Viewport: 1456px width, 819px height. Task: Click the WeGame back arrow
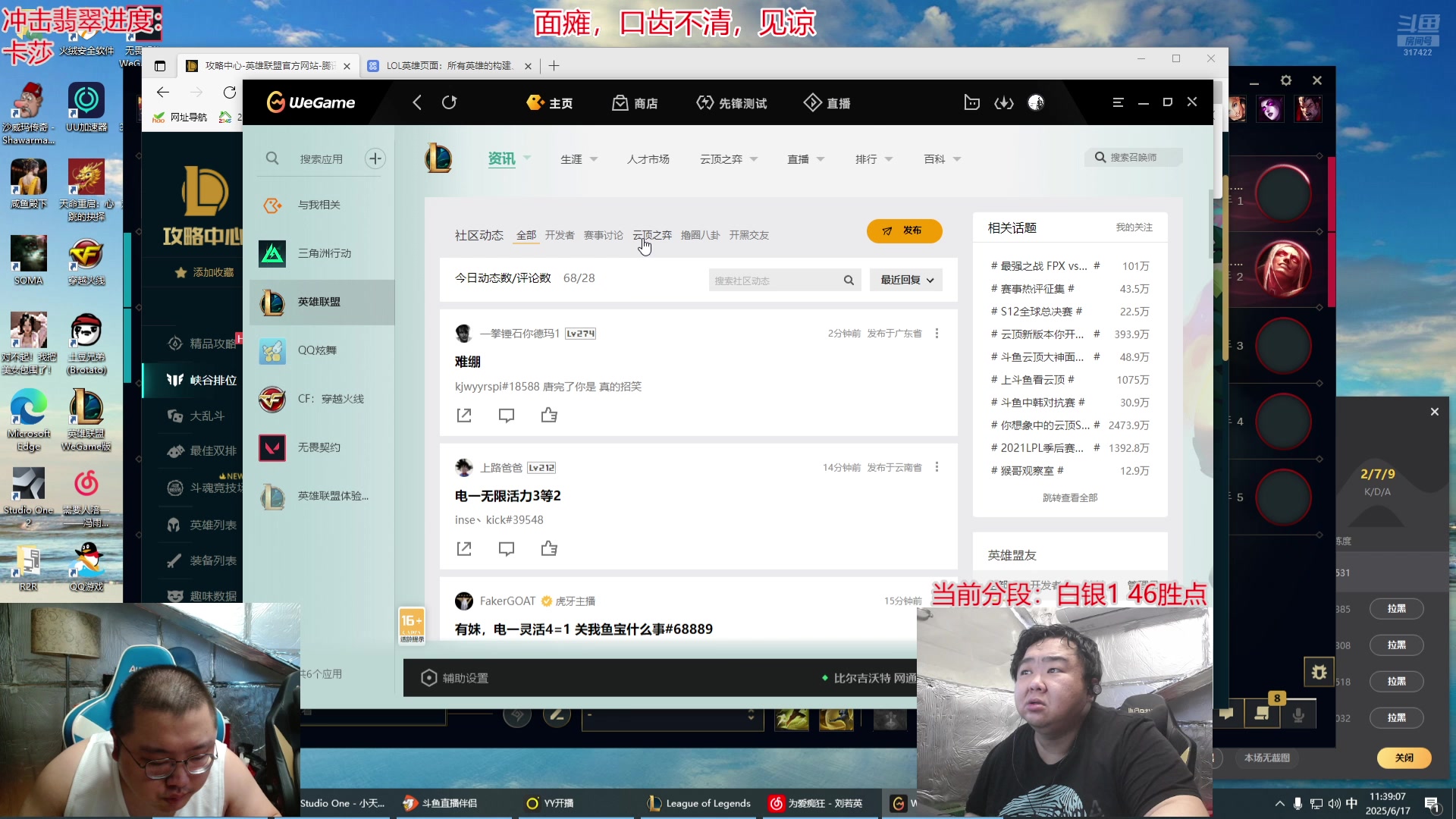[417, 102]
